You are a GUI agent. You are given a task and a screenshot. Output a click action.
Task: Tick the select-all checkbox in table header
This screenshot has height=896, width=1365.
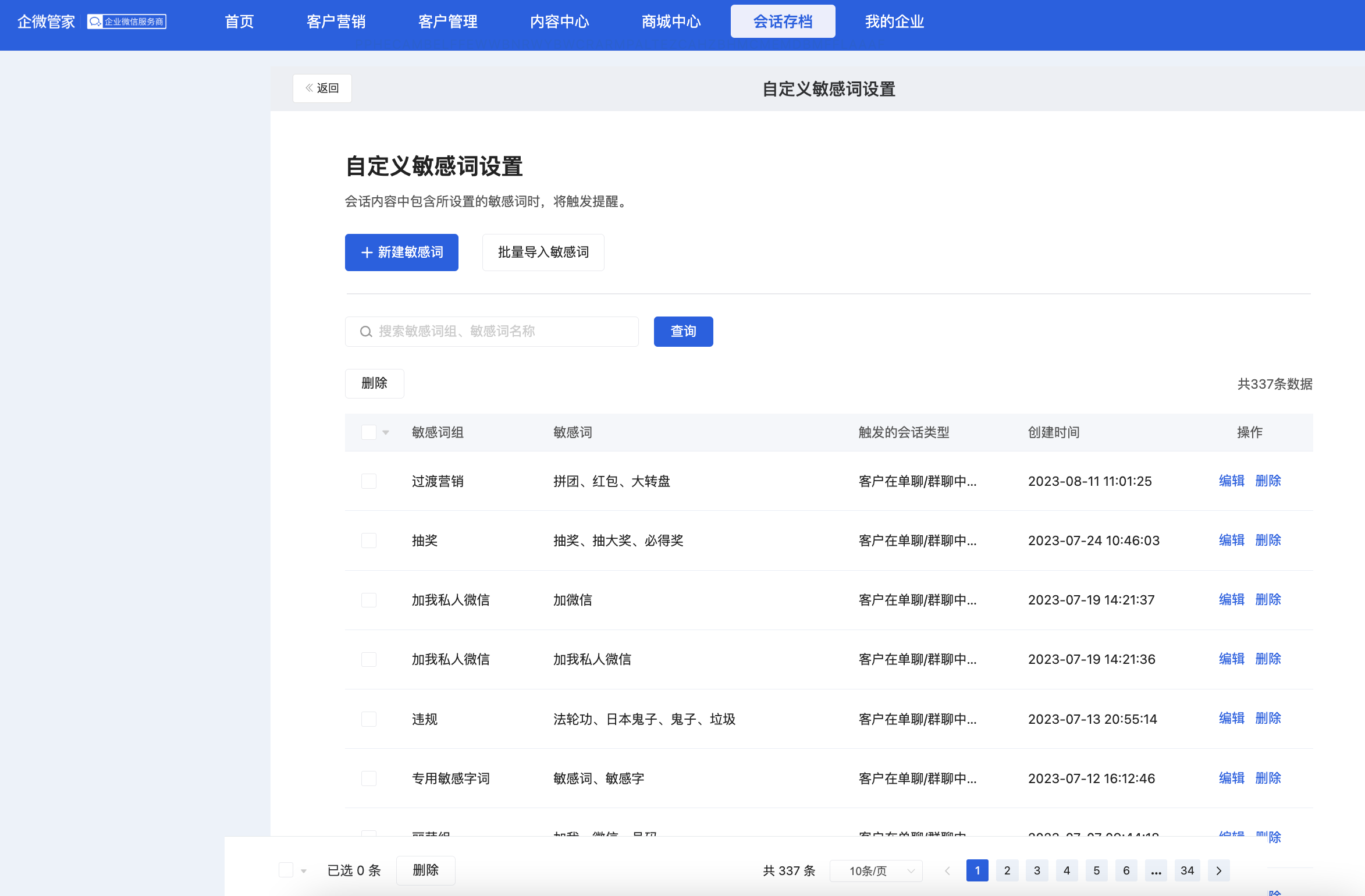point(369,432)
